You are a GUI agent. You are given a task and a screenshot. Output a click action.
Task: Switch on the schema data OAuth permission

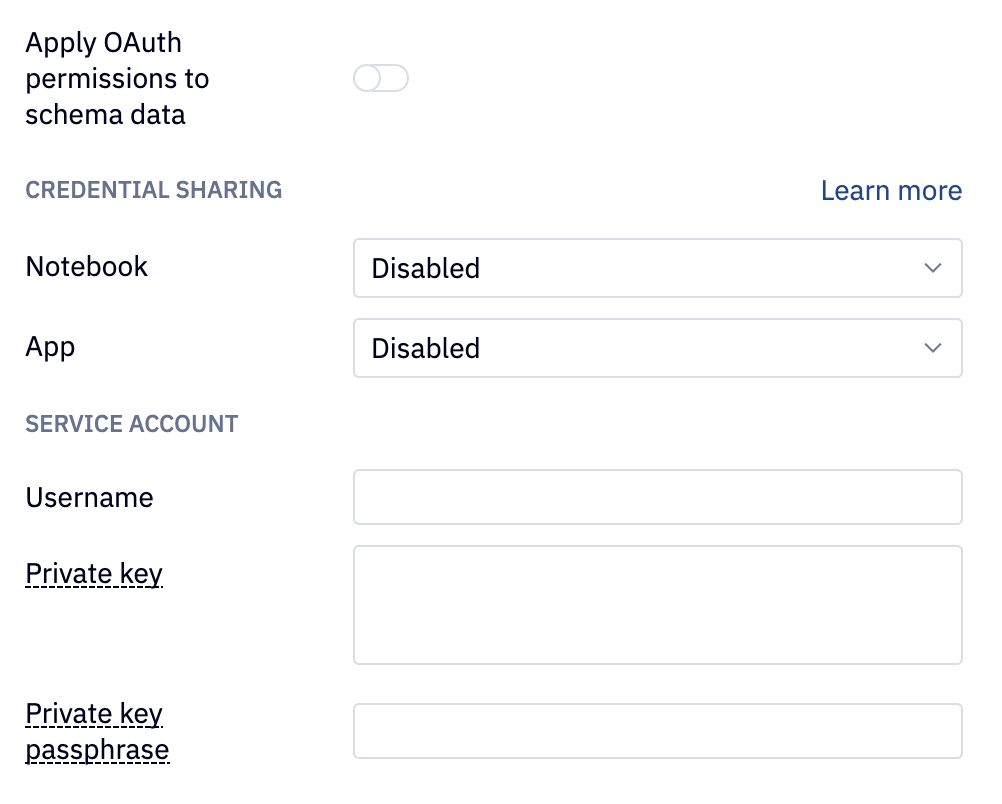pos(381,78)
